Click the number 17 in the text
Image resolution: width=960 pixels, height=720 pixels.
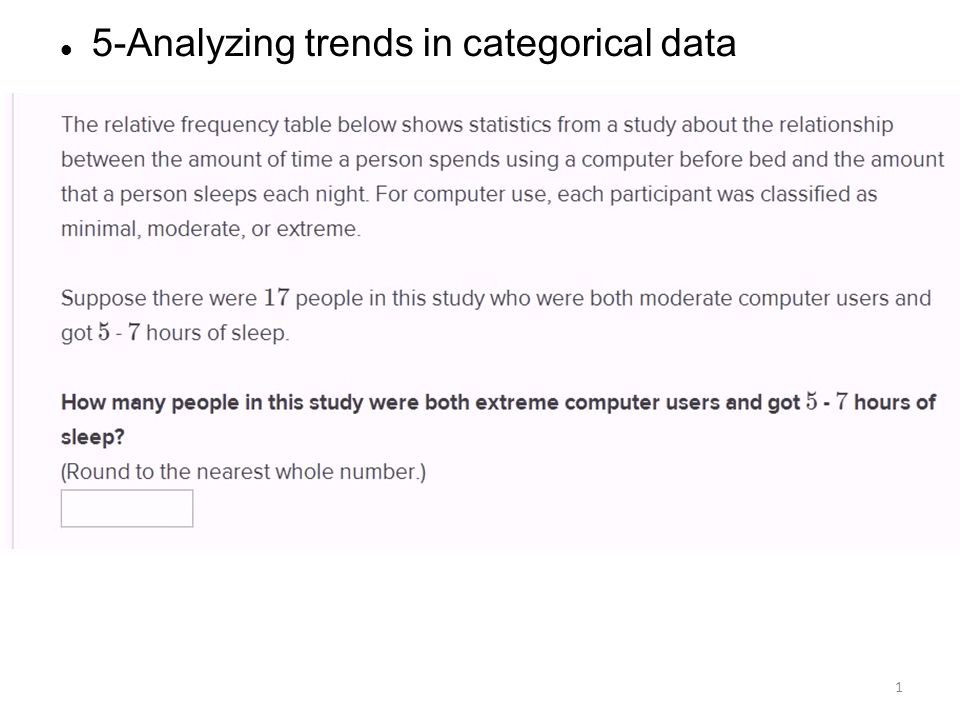276,298
